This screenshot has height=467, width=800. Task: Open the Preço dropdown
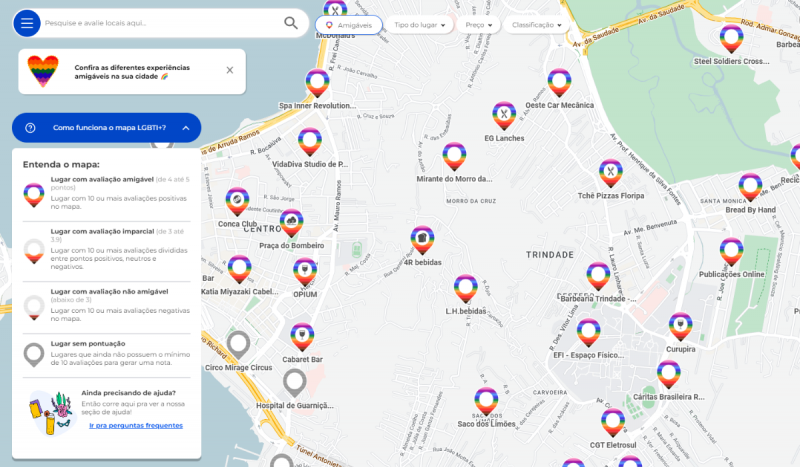click(x=479, y=25)
